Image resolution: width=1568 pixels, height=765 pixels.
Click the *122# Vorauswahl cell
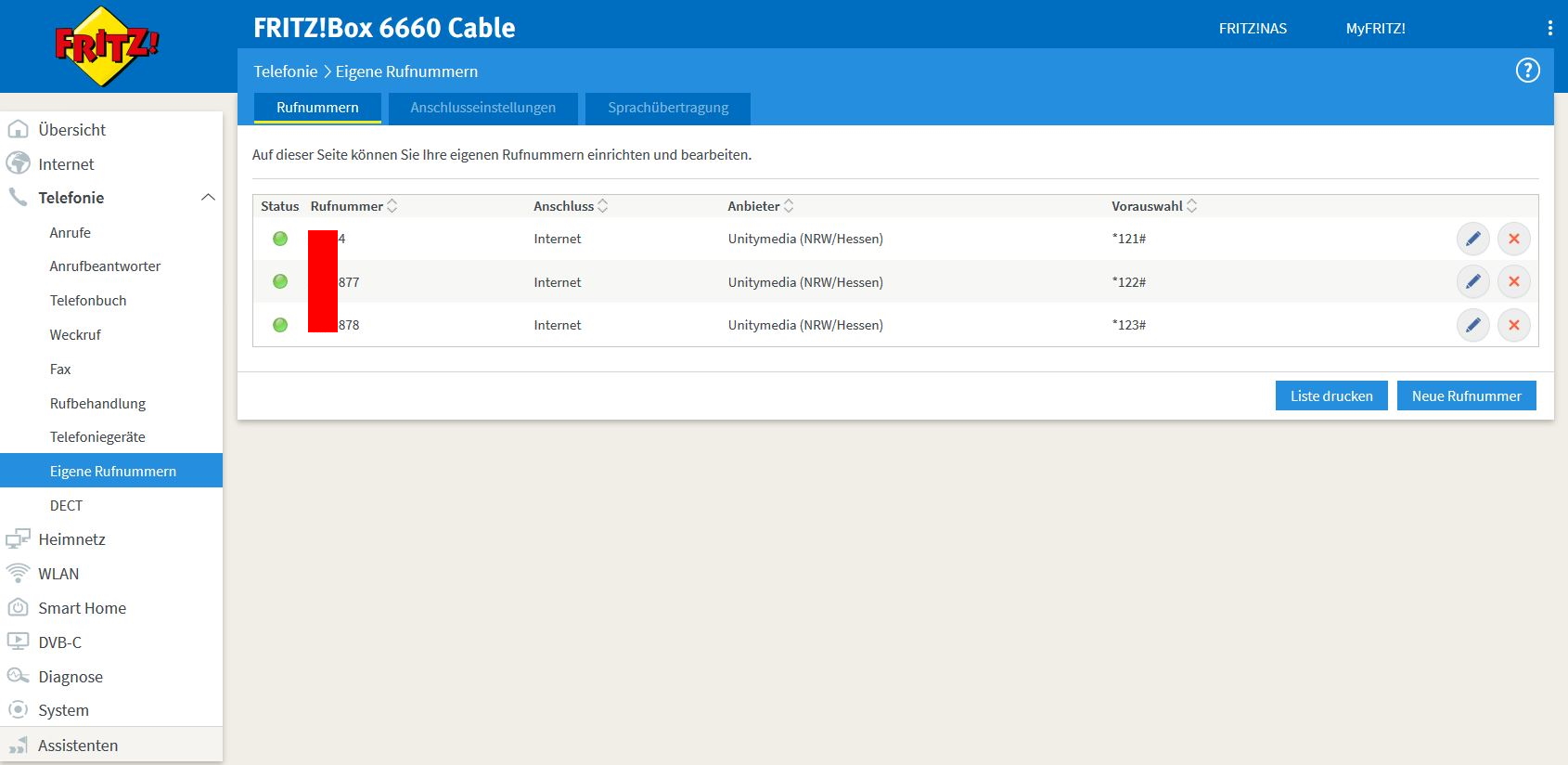point(1129,282)
